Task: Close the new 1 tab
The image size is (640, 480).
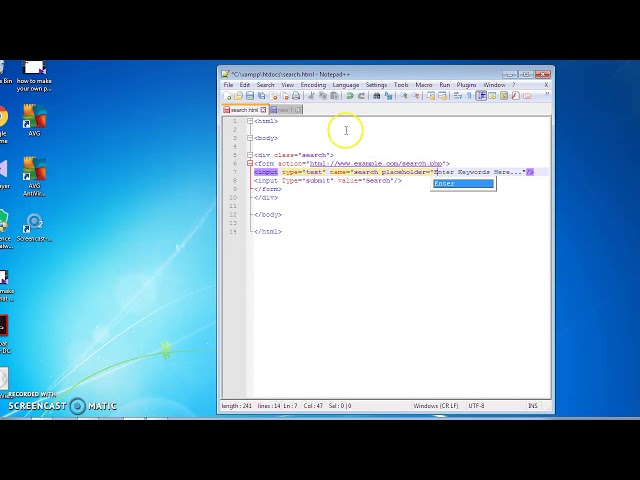Action: [x=298, y=110]
